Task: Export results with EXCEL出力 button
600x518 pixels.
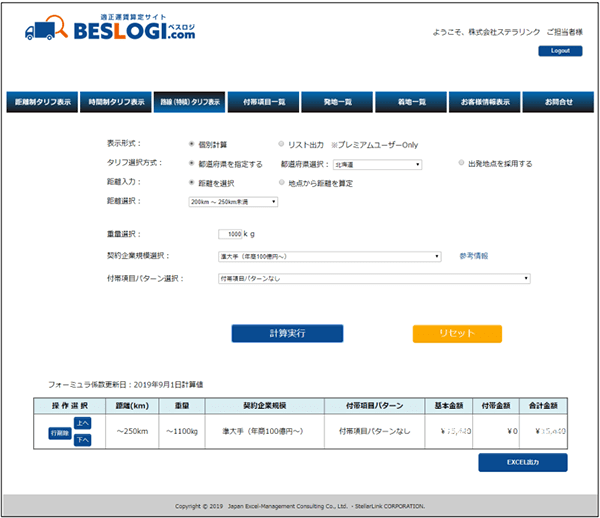Action: [522, 462]
